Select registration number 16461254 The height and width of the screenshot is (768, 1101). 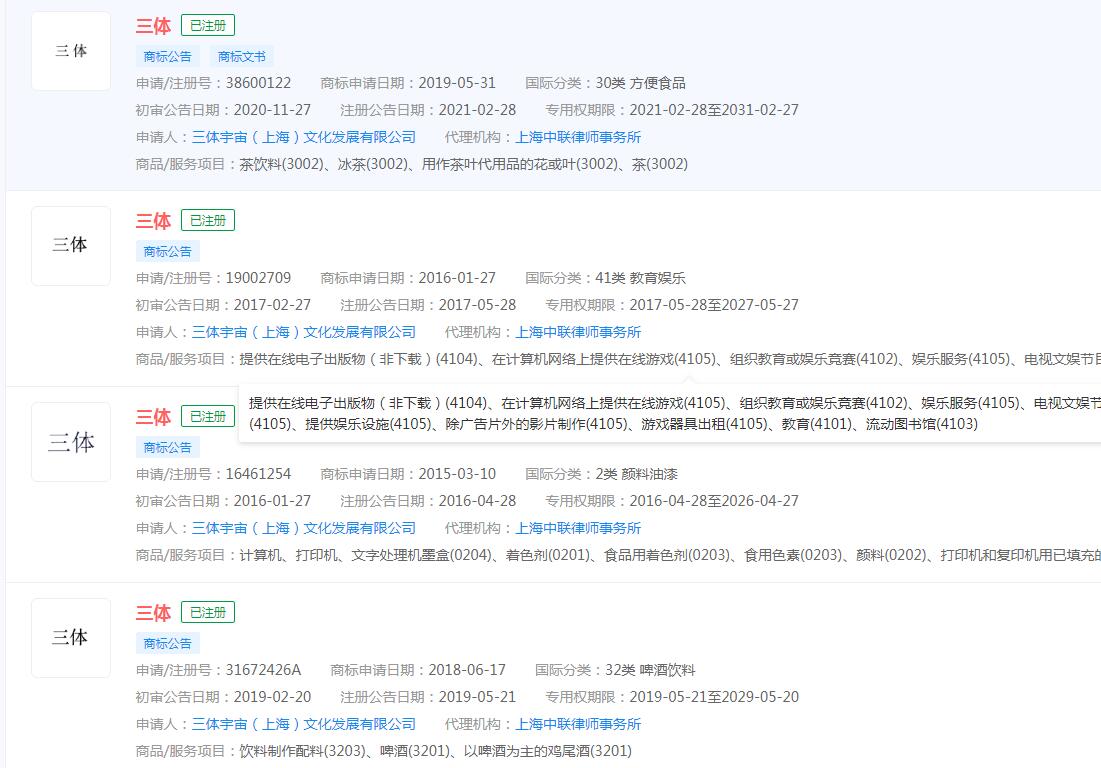coord(258,474)
